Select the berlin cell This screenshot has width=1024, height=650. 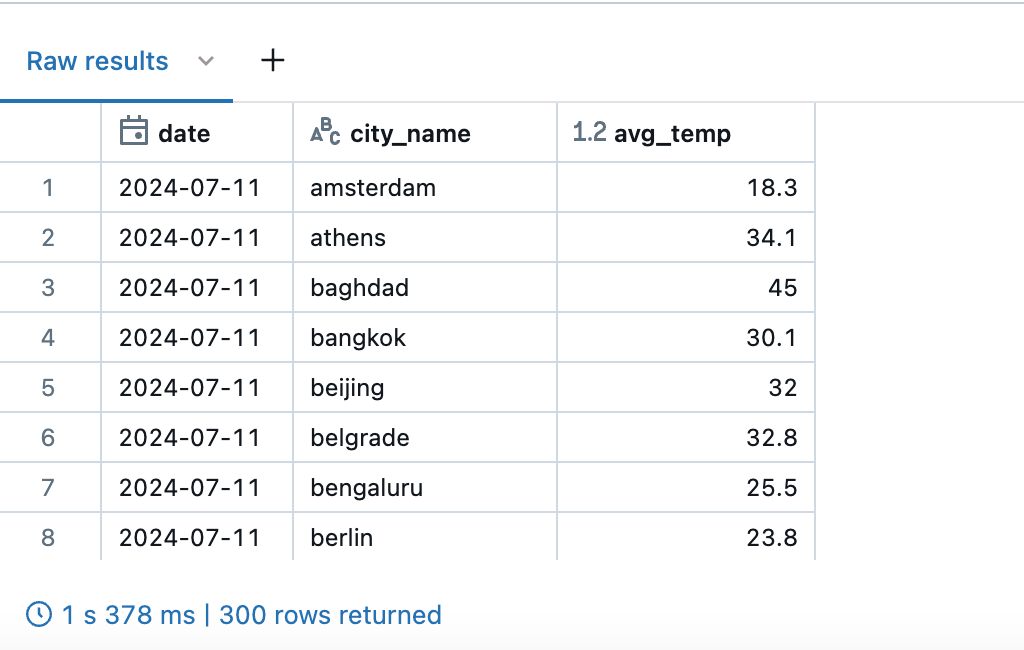425,538
